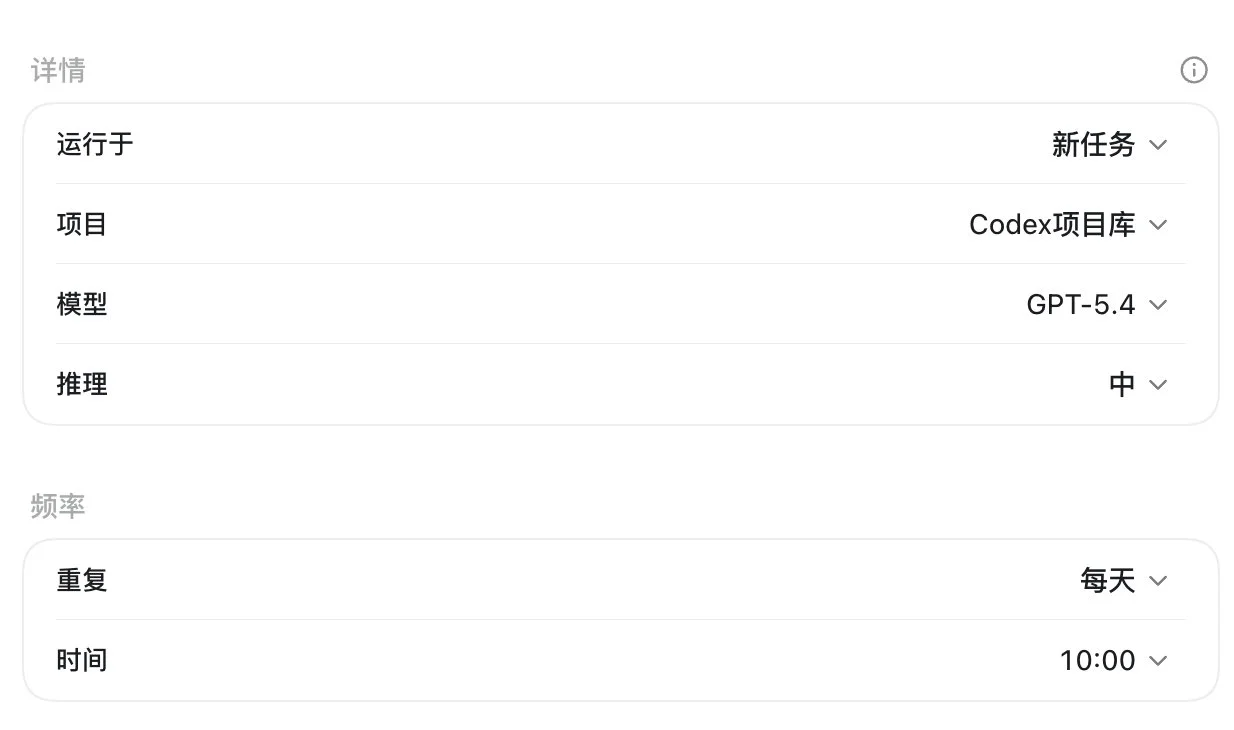Image resolution: width=1234 pixels, height=730 pixels.
Task: Click the chevron arrow beside Codex项目库
Action: click(1158, 225)
